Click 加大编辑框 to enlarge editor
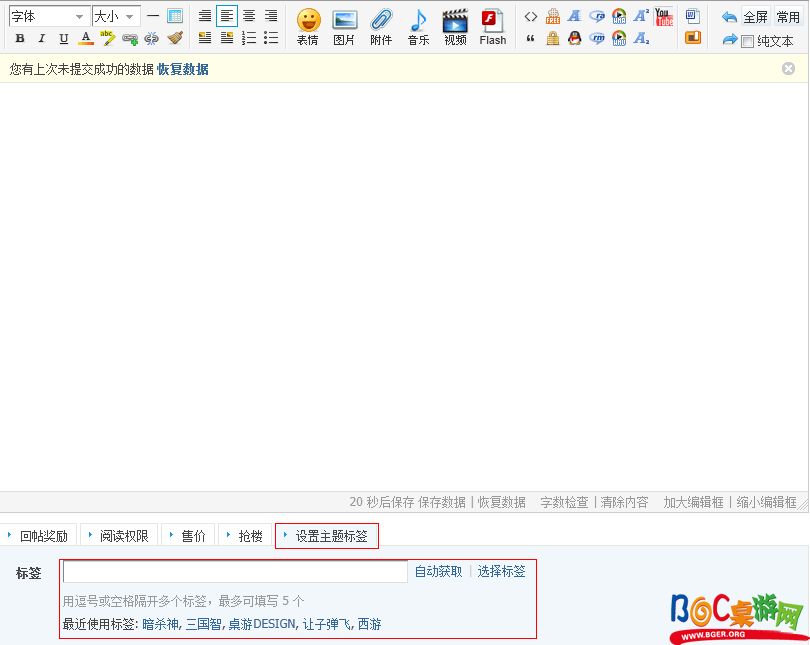The image size is (810, 645). [x=693, y=502]
